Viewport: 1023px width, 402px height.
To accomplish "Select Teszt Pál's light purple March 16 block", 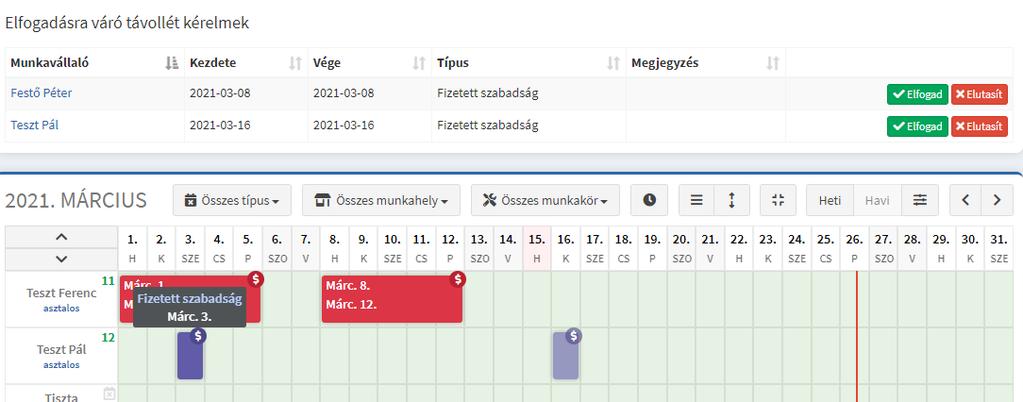I will pos(566,358).
